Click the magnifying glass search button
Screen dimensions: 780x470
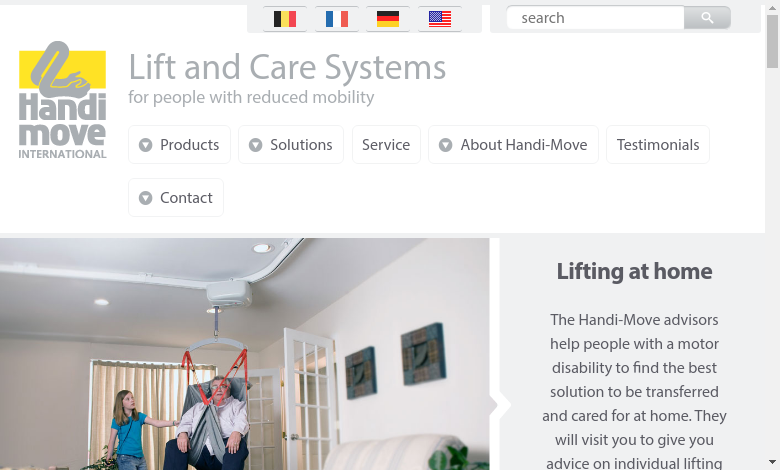(x=707, y=18)
